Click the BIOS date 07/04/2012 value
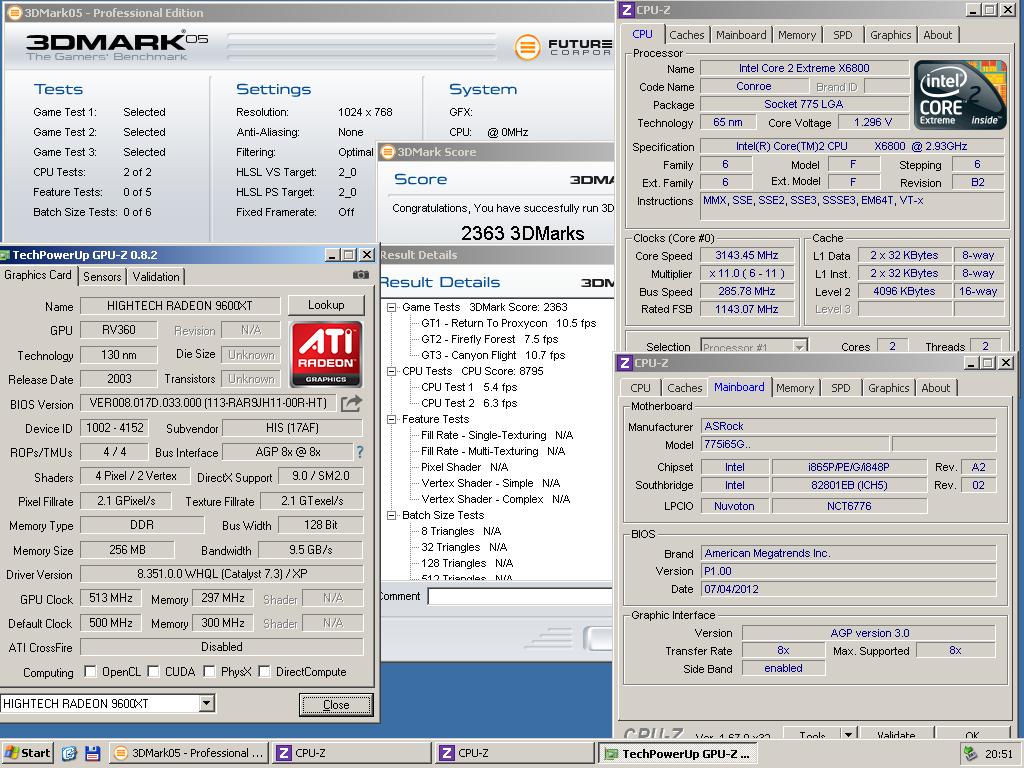The image size is (1024, 768). 848,588
